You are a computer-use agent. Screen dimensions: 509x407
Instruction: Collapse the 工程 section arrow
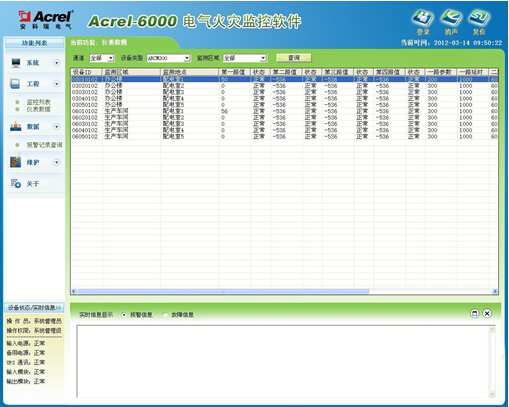coord(57,84)
